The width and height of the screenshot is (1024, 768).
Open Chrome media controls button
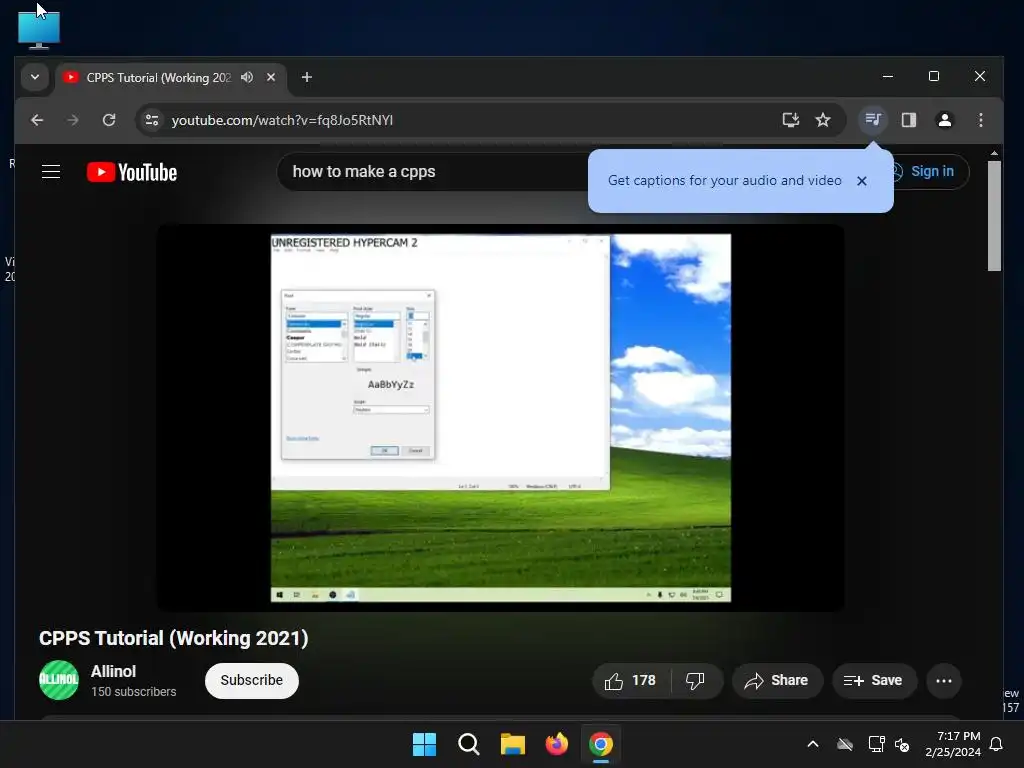[x=873, y=120]
